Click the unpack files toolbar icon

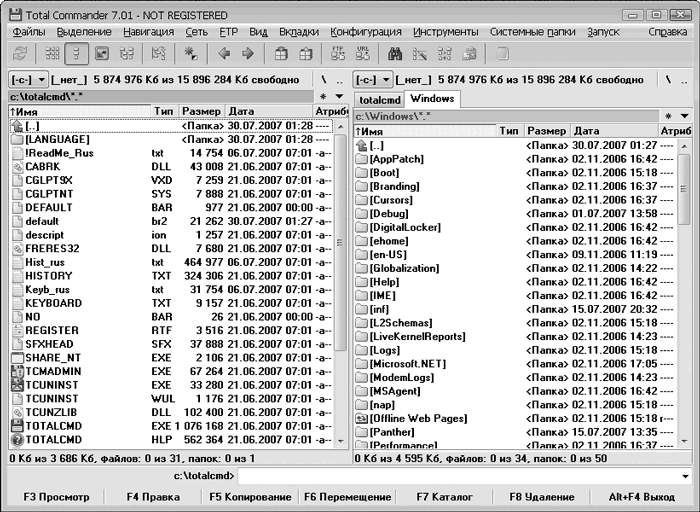click(x=306, y=54)
